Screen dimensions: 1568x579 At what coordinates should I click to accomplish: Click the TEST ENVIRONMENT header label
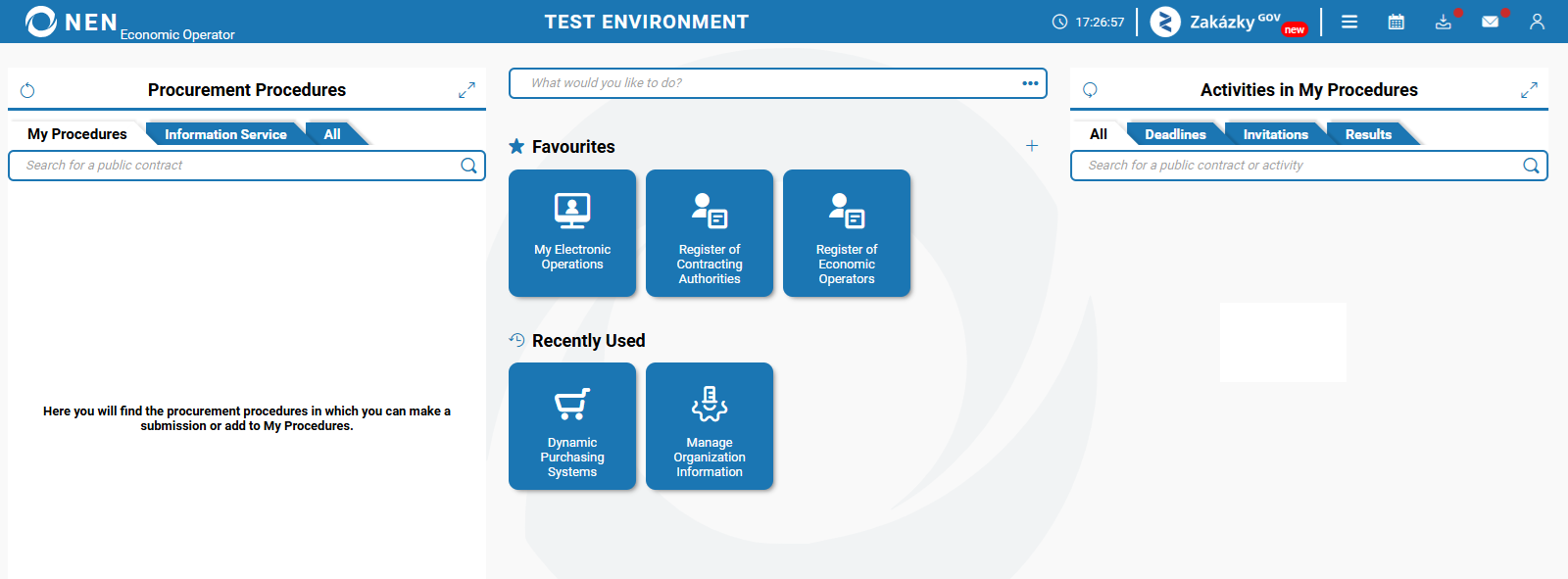click(647, 22)
